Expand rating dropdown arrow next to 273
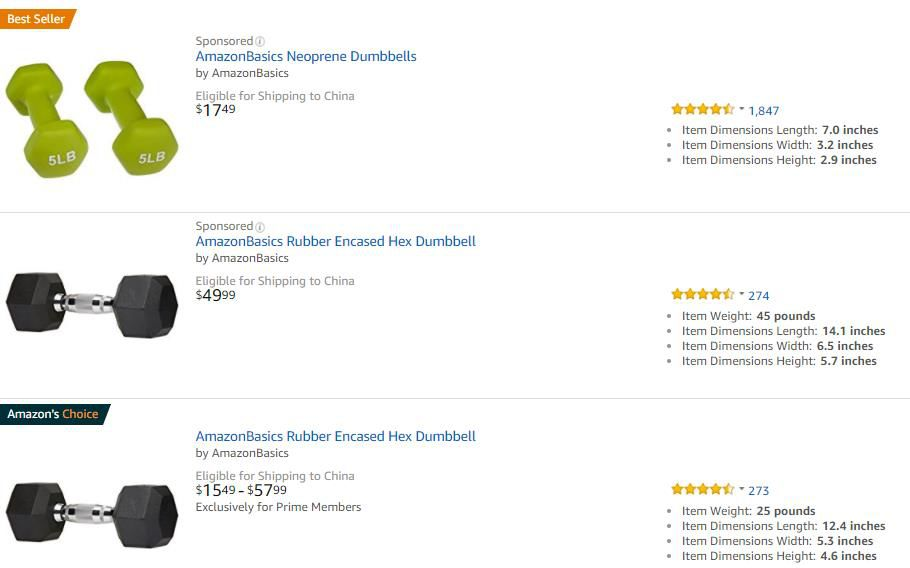This screenshot has width=910, height=568. click(741, 489)
